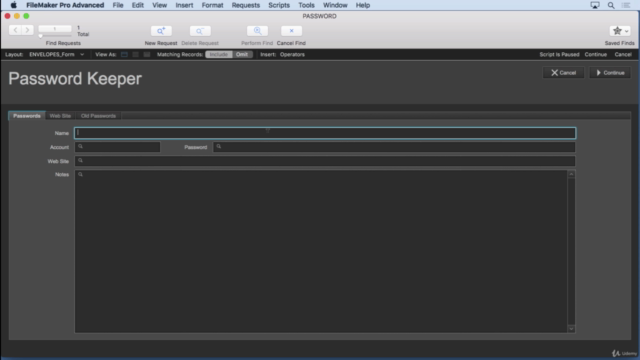This screenshot has height=360, width=640.
Task: Open the View menu
Action: pyautogui.click(x=160, y=5)
